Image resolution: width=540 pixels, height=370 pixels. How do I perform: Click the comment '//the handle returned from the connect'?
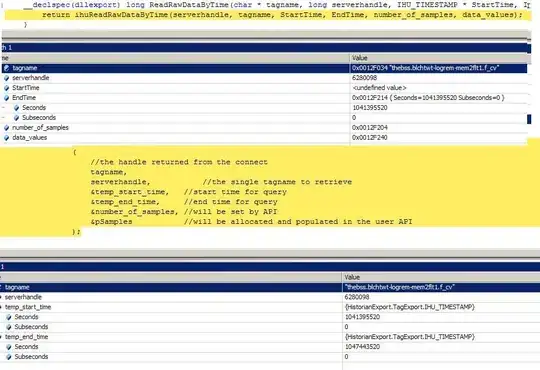coord(179,162)
